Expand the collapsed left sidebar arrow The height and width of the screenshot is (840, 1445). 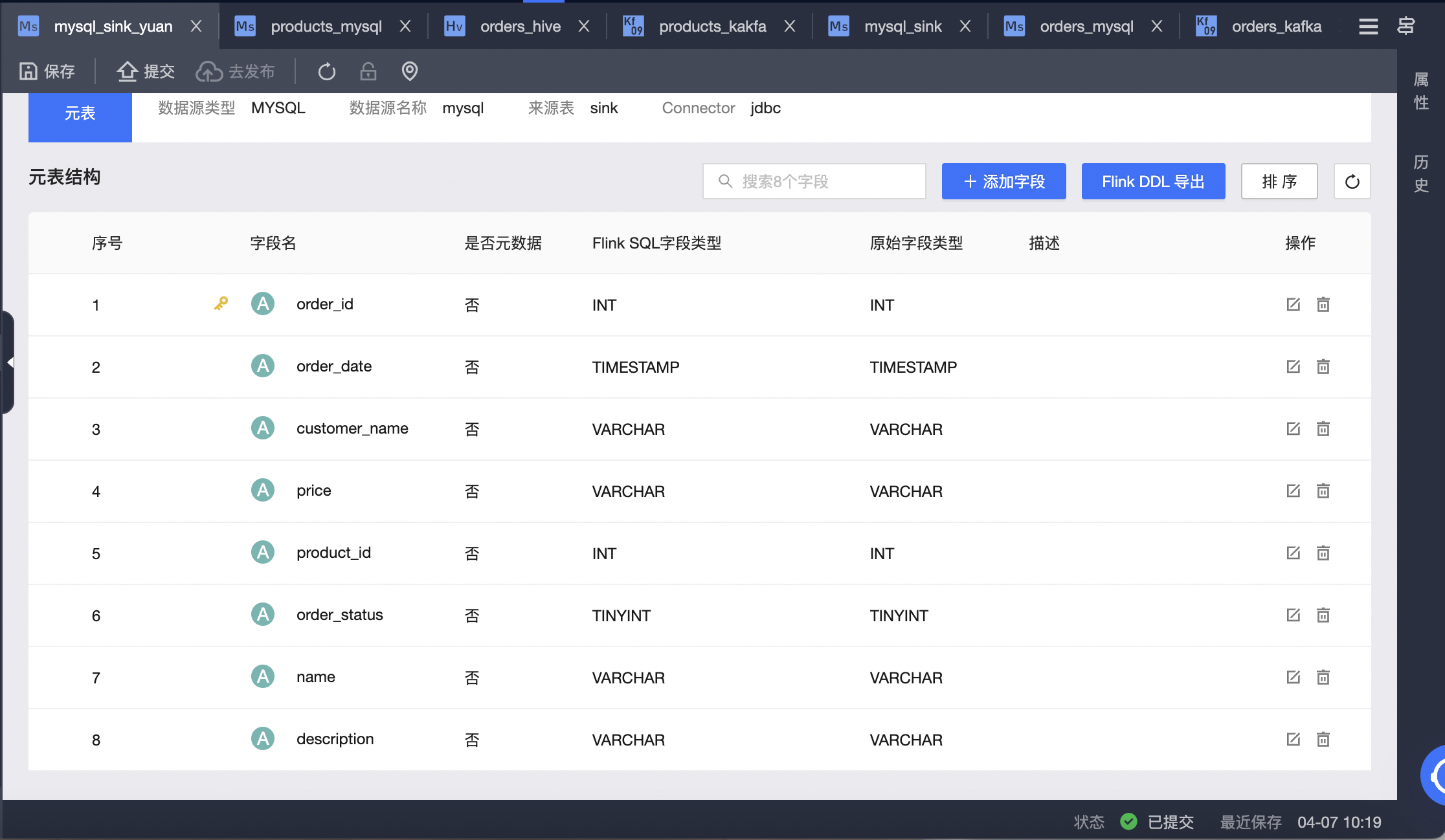click(x=8, y=362)
